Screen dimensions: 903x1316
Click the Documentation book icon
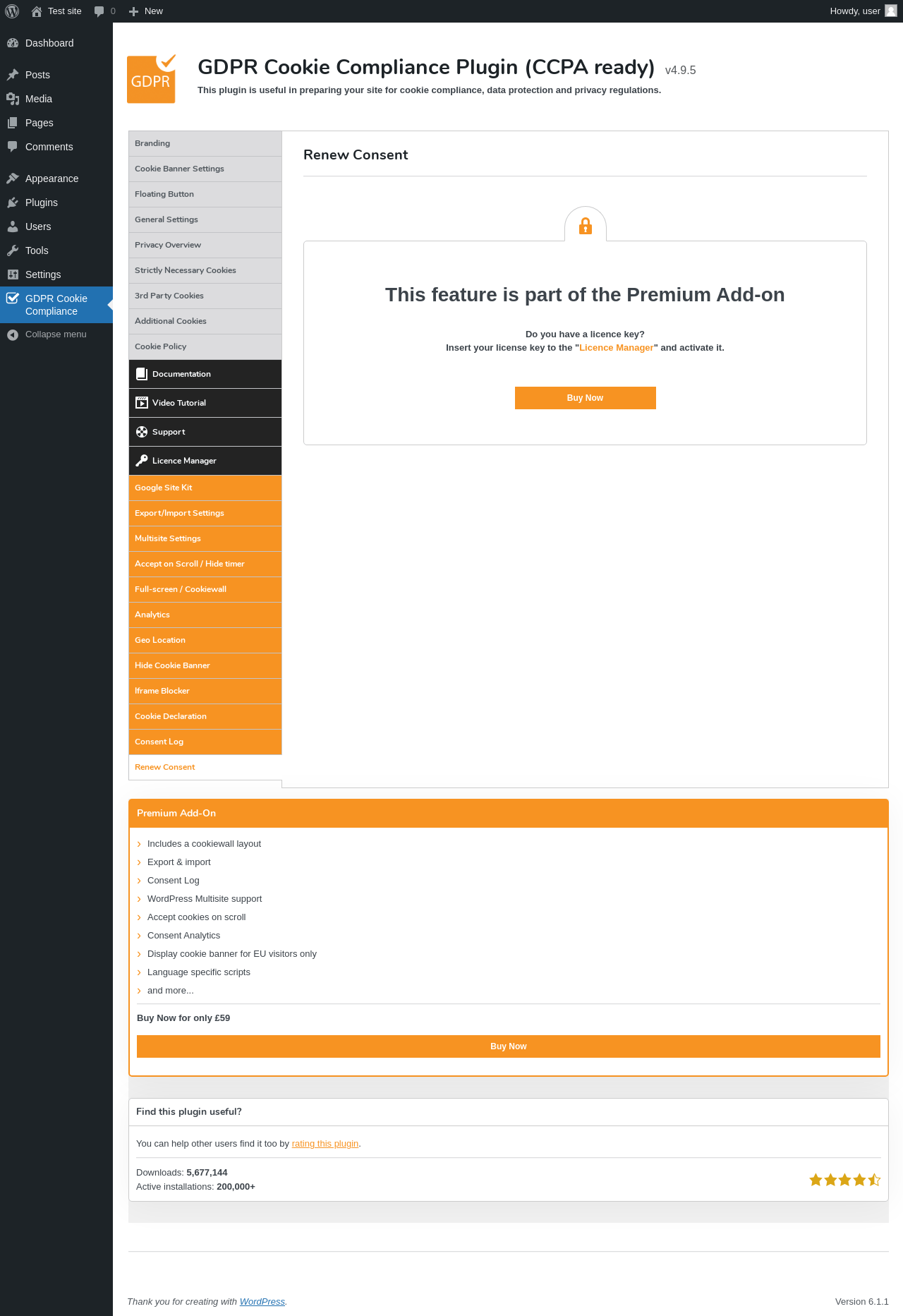point(142,374)
